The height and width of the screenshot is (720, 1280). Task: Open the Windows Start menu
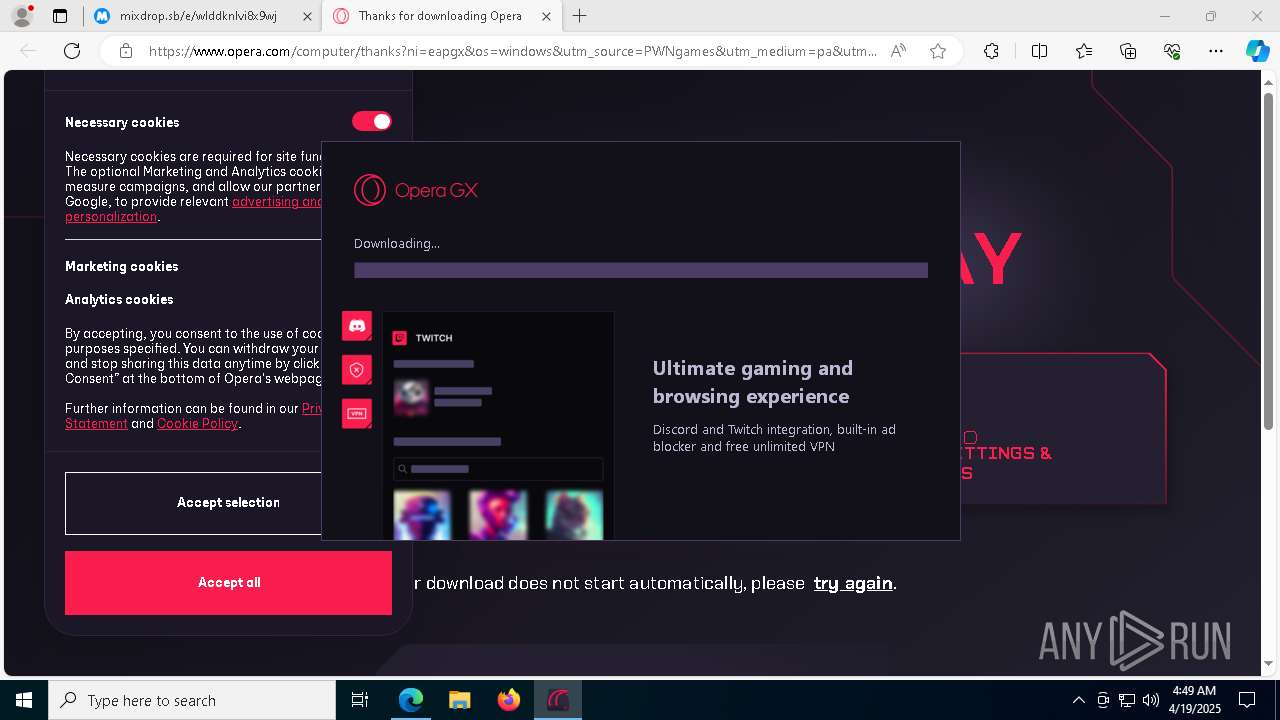tap(24, 700)
